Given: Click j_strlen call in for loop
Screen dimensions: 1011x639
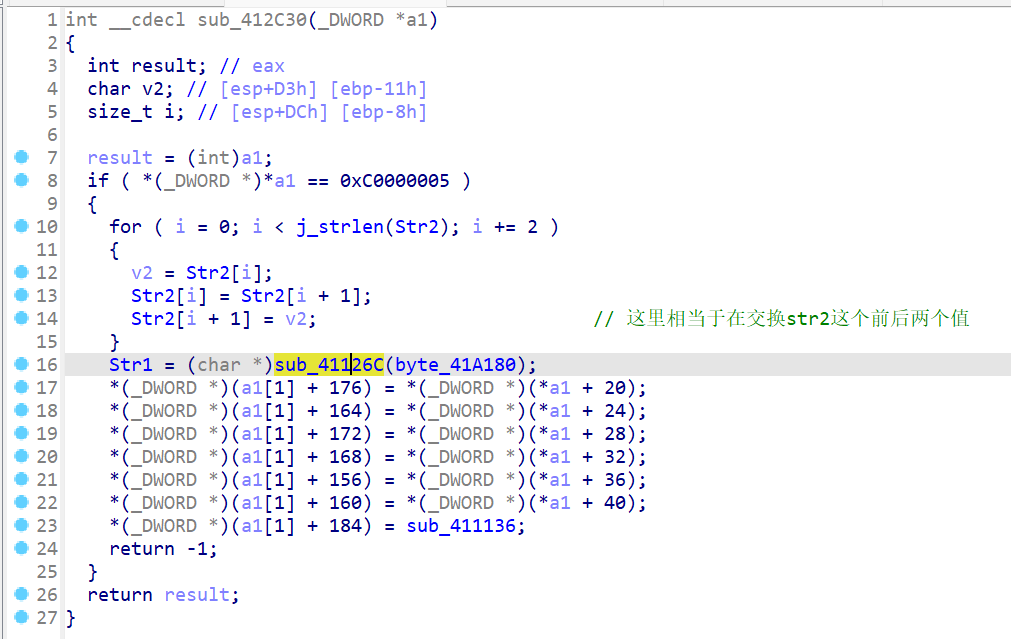Looking at the screenshot, I should tap(340, 227).
